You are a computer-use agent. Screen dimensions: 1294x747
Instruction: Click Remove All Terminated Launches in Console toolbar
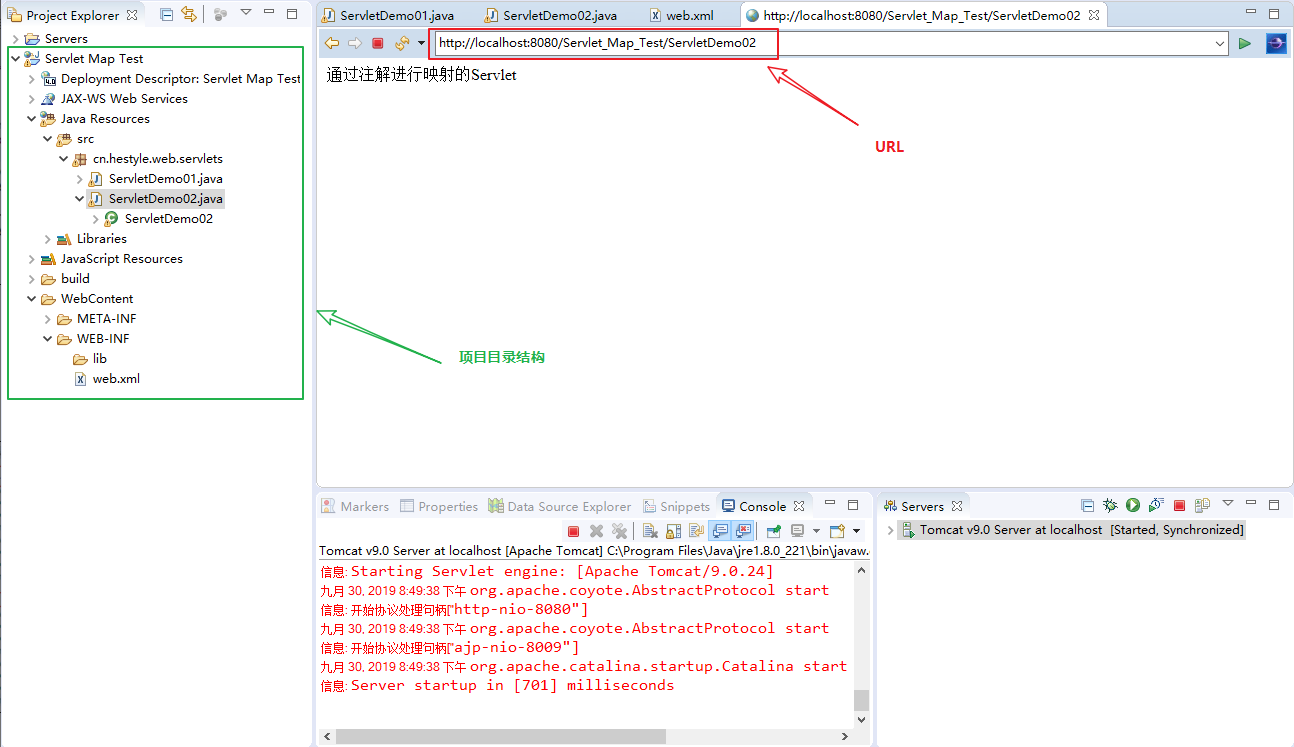point(619,530)
